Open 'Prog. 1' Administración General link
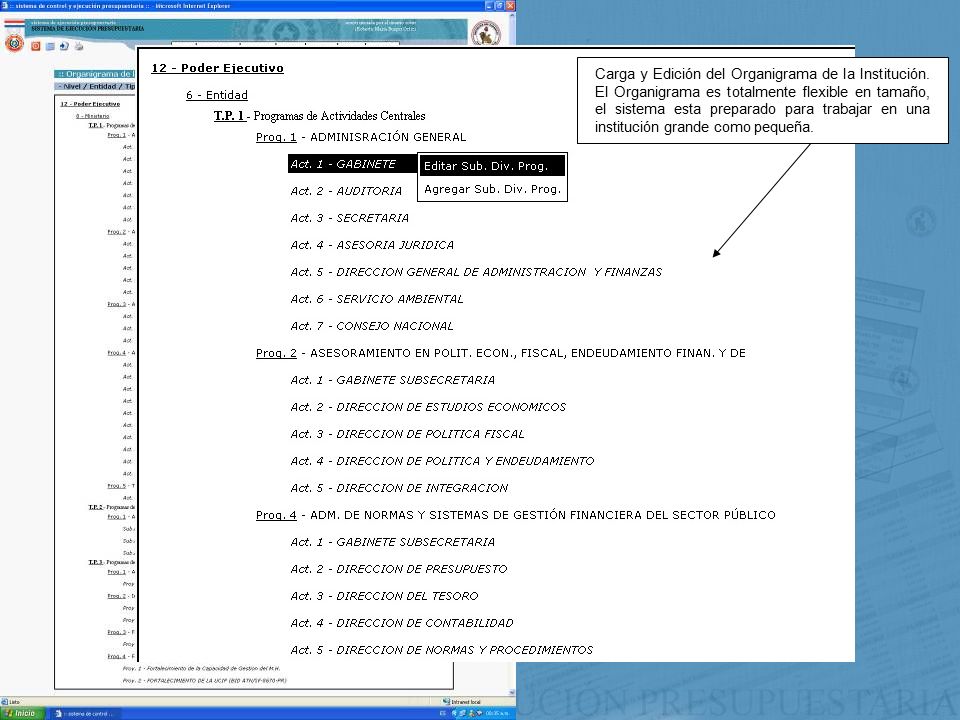This screenshot has width=960, height=720. coord(276,137)
